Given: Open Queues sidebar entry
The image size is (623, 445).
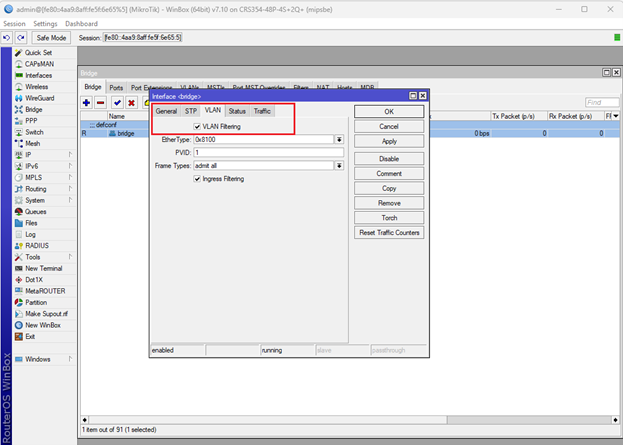Looking at the screenshot, I should 36,212.
